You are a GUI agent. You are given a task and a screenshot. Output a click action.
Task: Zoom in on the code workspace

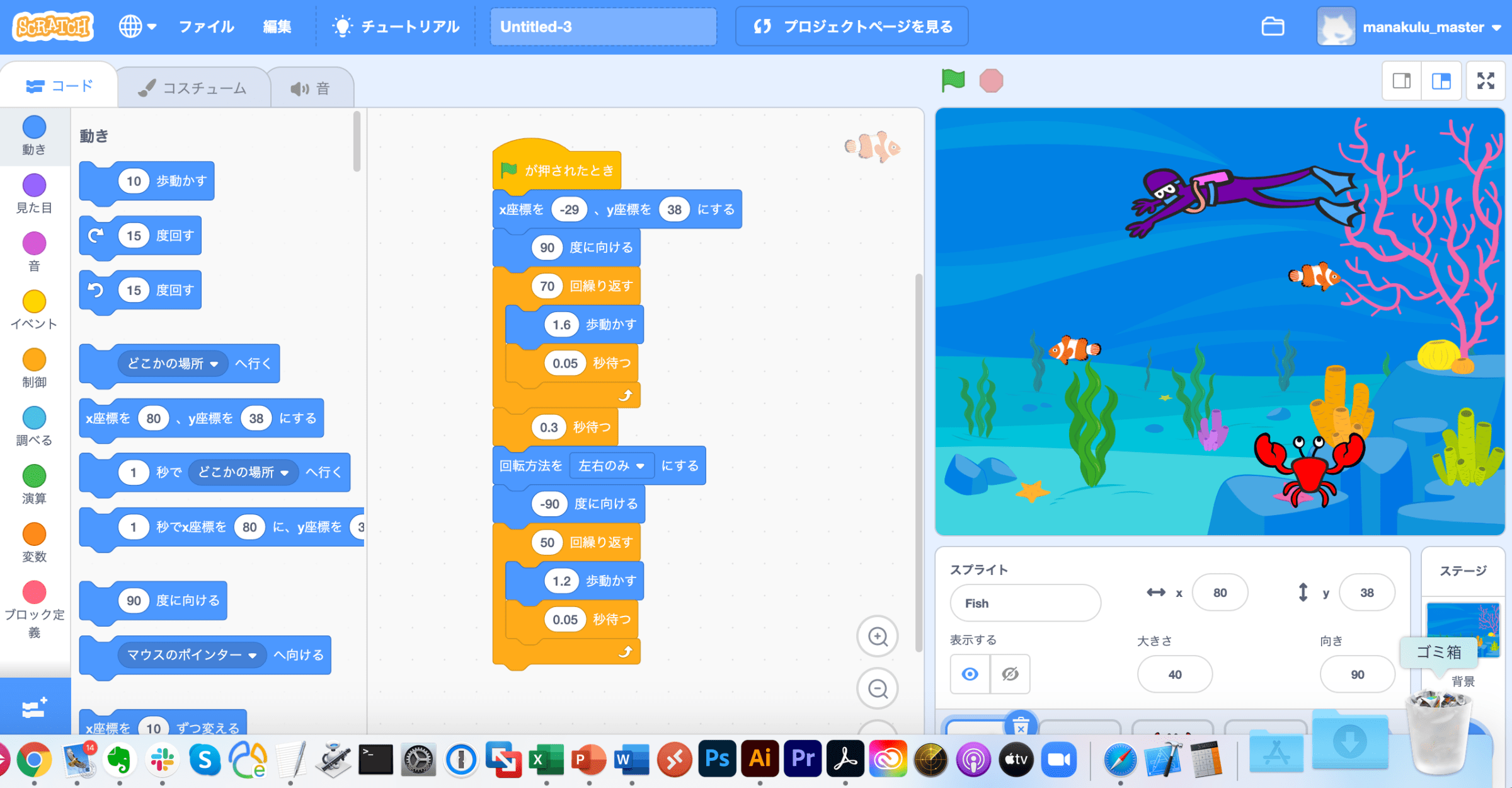pyautogui.click(x=878, y=637)
